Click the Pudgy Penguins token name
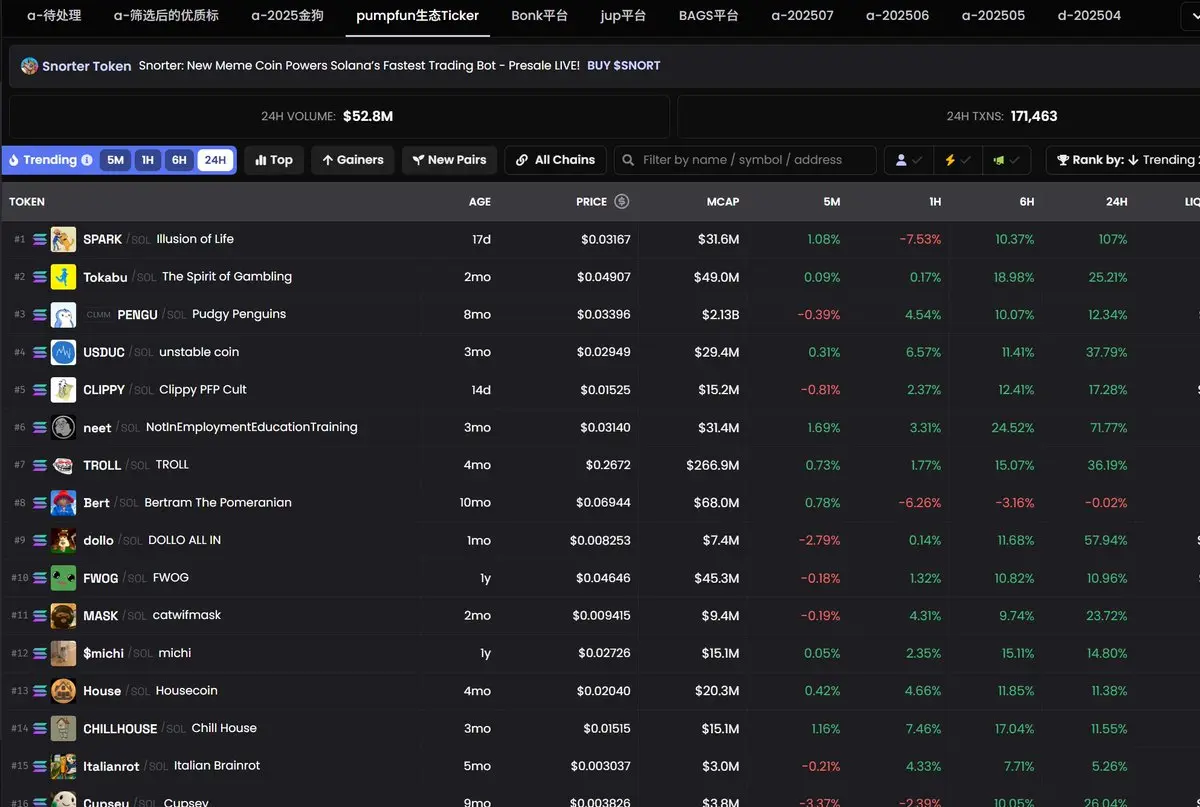Screen dimensions: 1200x807 239,314
